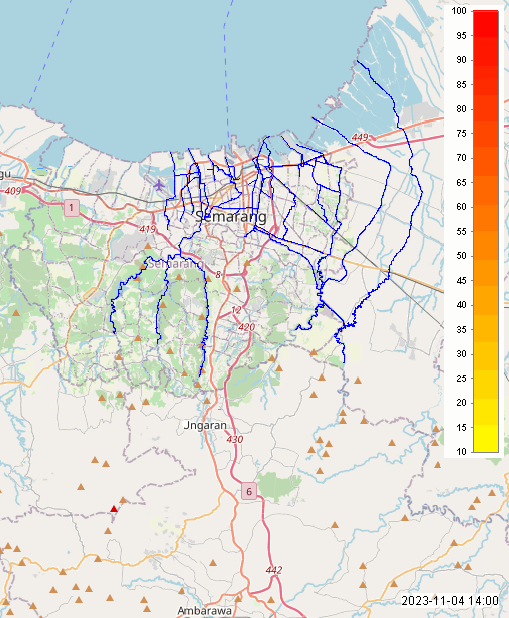Screen dimensions: 509x618
Task: Click legend value 90
Action: (462, 60)
